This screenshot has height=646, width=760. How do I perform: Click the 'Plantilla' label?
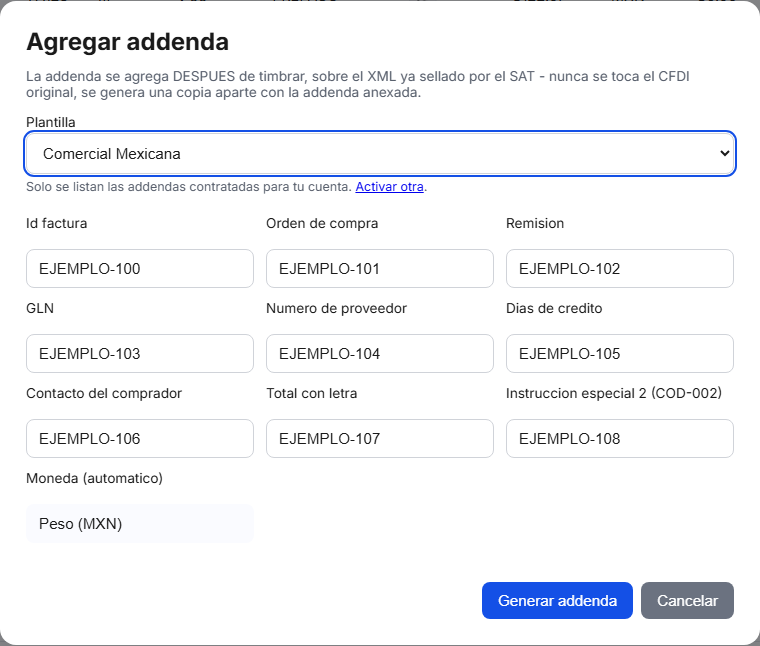51,122
